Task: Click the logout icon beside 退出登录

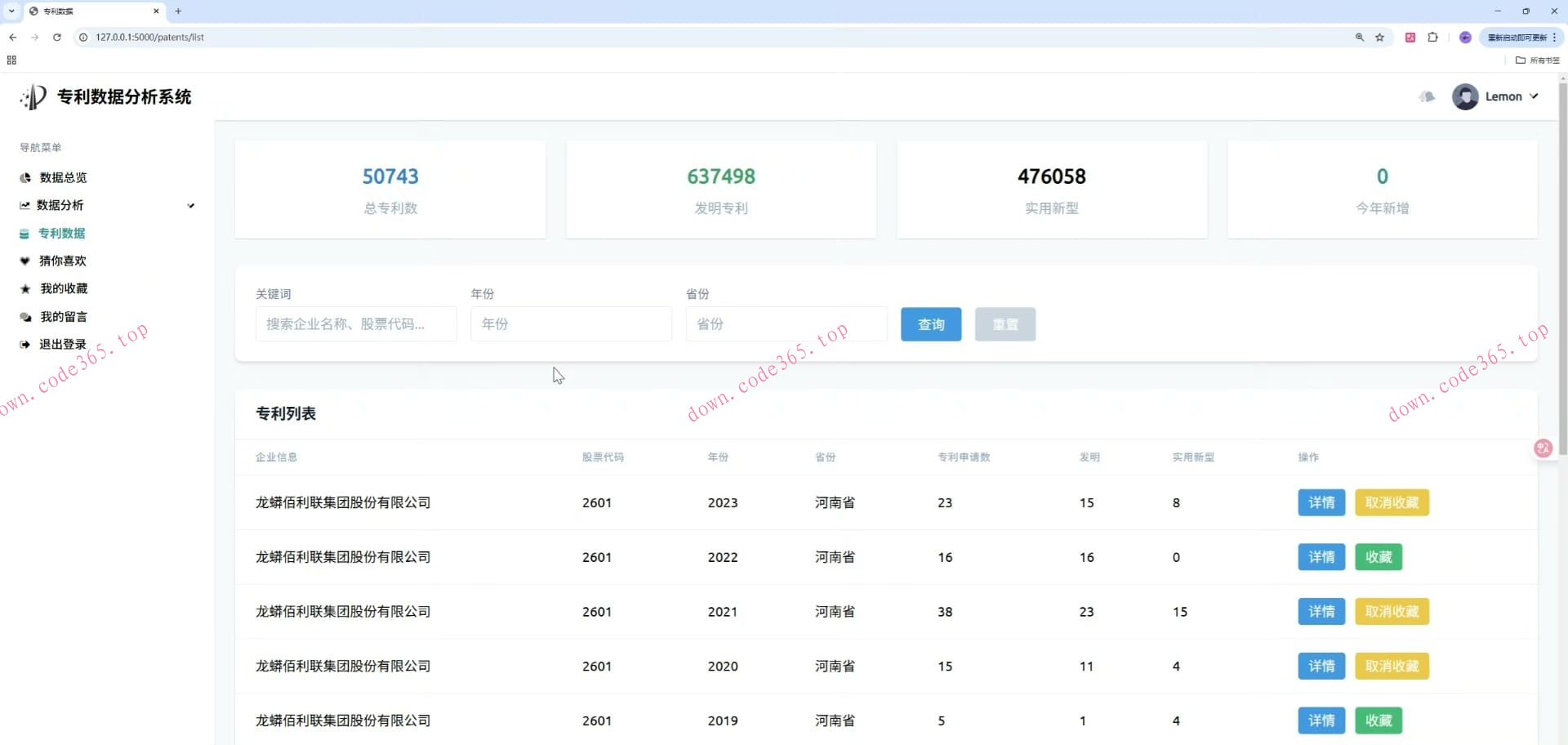Action: coord(25,345)
